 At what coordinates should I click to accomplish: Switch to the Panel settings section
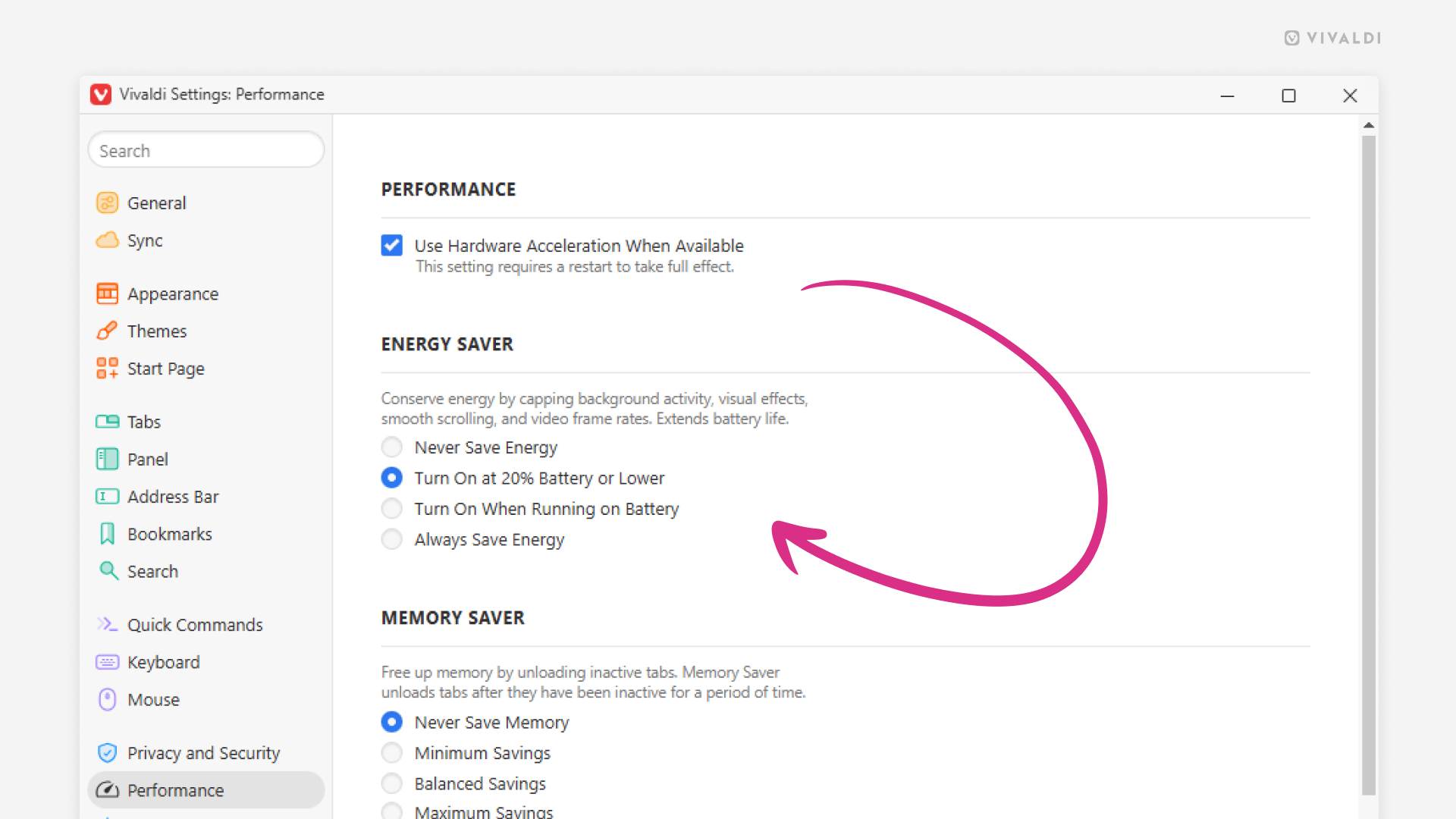pyautogui.click(x=107, y=459)
